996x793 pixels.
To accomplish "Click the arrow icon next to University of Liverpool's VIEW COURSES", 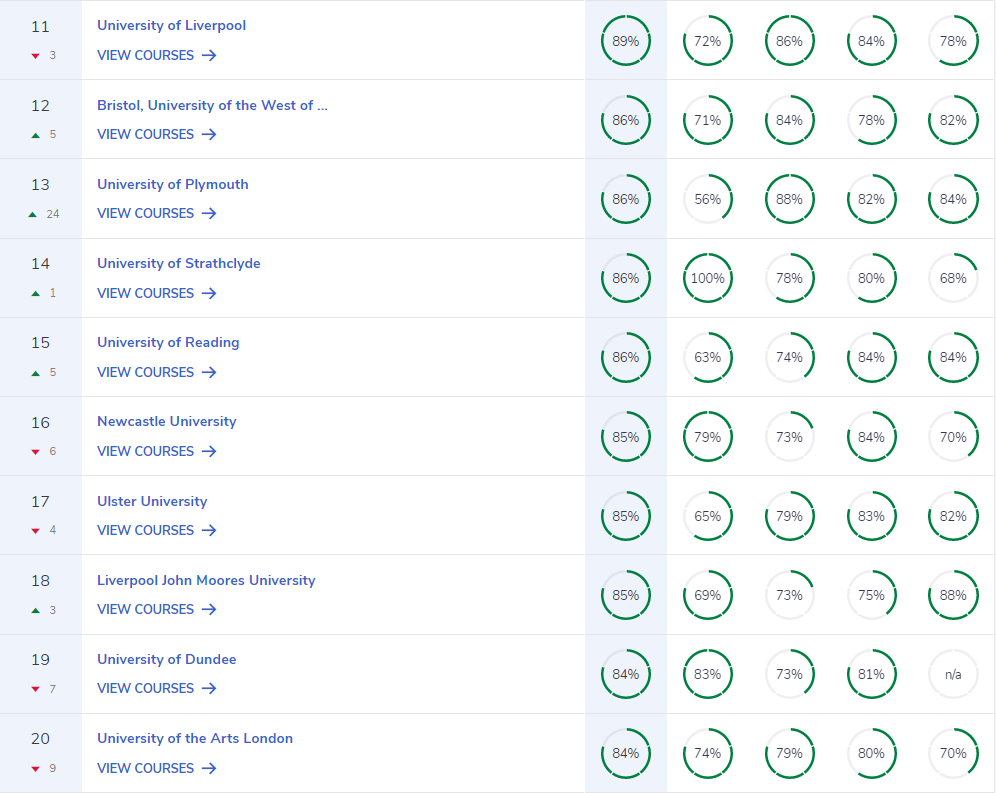I will pyautogui.click(x=208, y=56).
